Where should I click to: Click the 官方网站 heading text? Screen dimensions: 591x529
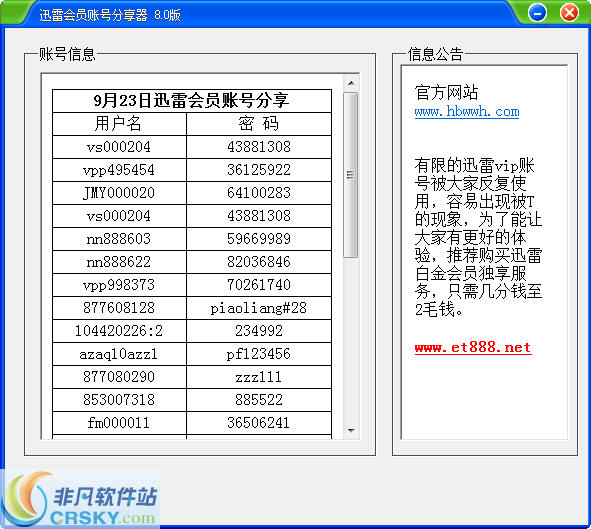(446, 92)
